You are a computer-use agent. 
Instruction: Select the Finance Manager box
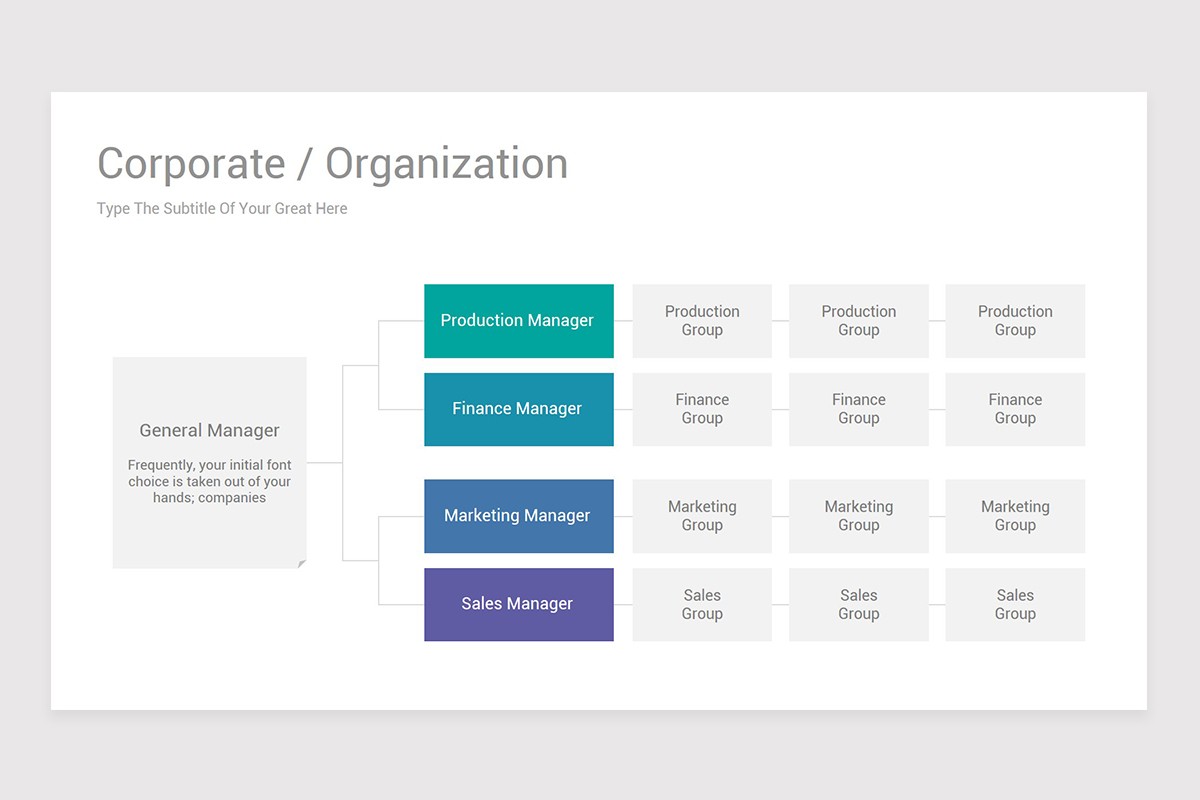pos(518,409)
